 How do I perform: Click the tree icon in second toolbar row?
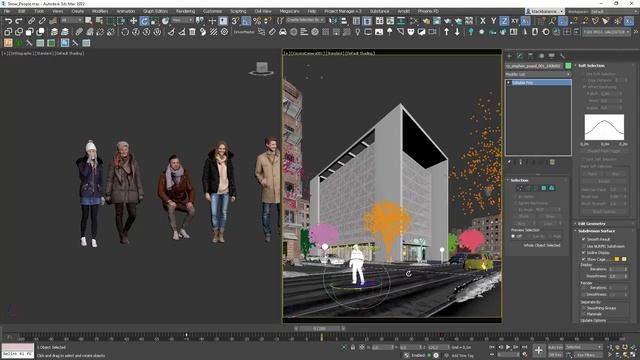coord(471,32)
